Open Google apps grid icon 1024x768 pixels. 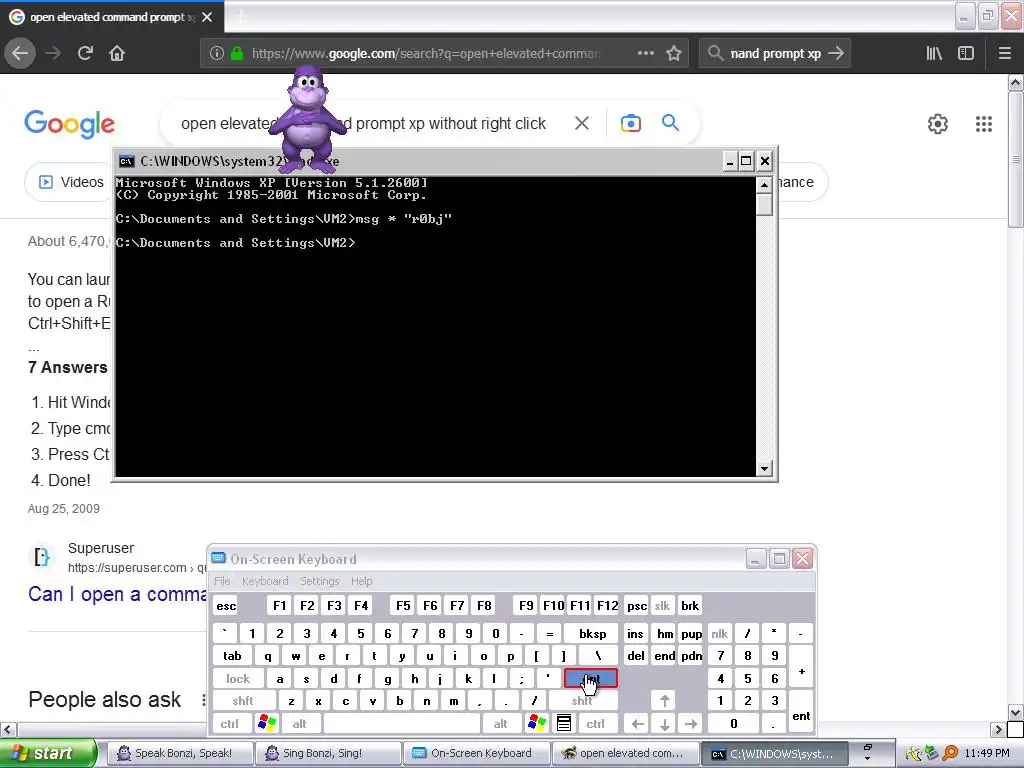[984, 123]
